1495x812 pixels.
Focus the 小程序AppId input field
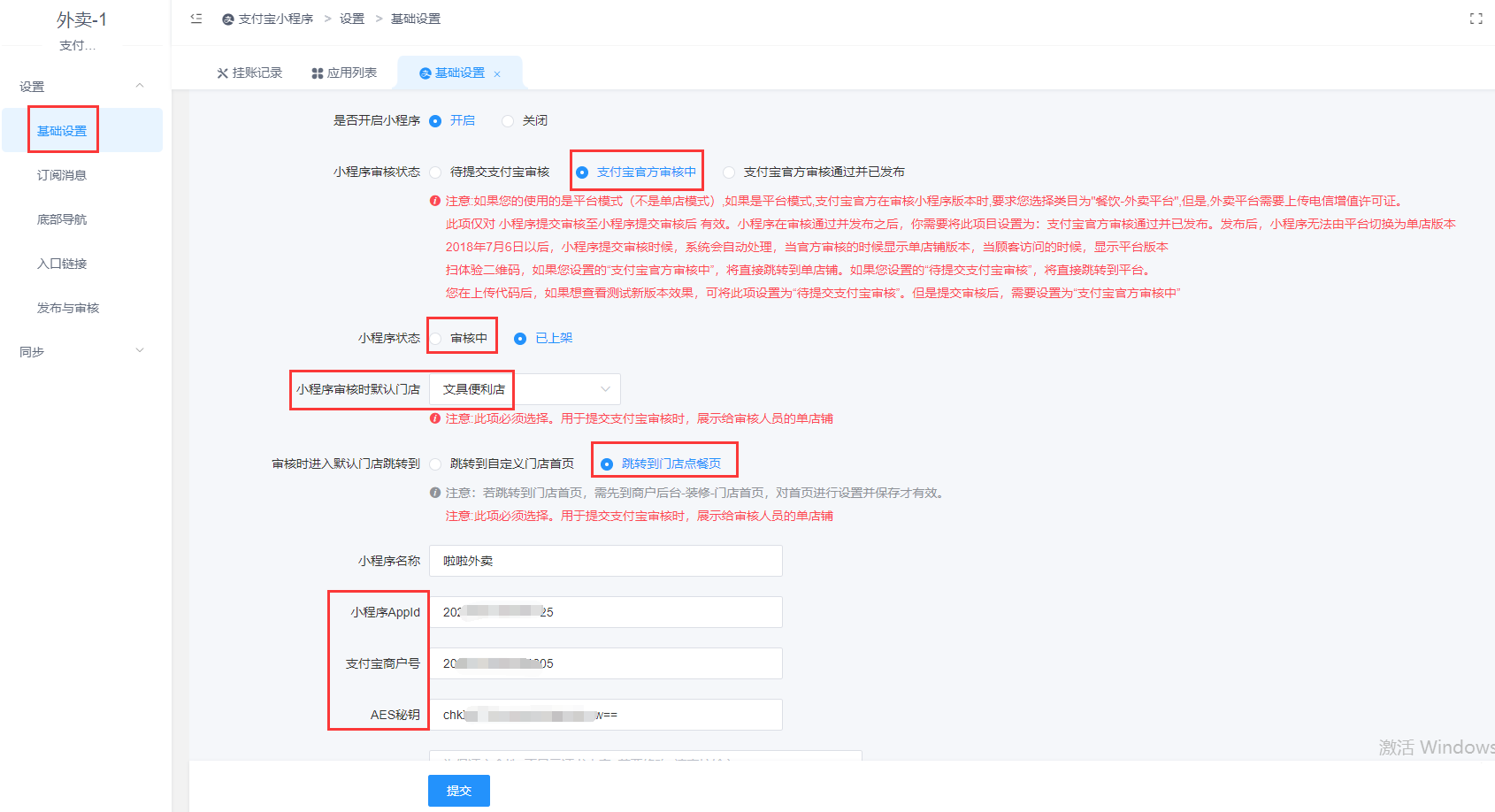(606, 612)
